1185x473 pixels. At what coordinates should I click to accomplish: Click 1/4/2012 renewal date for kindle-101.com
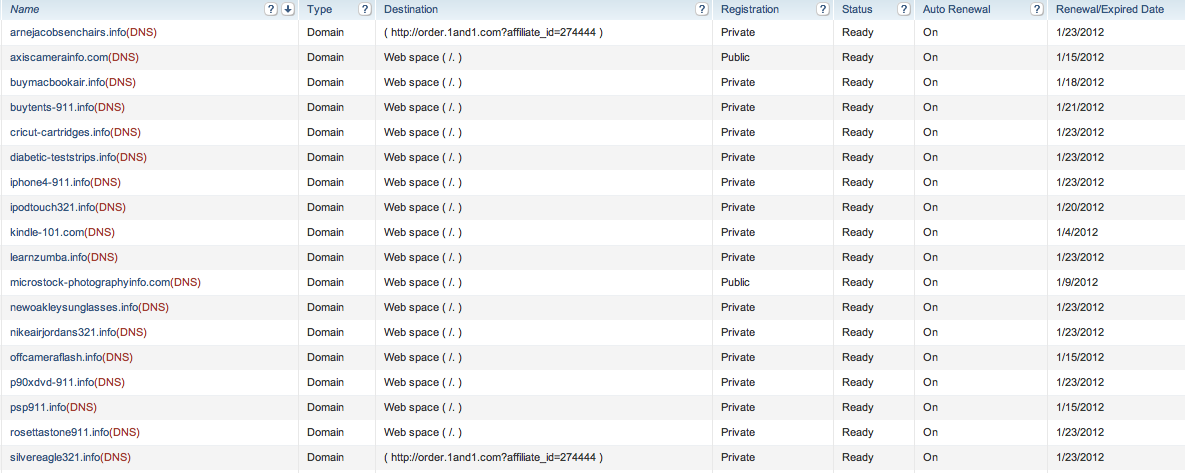pos(1077,232)
